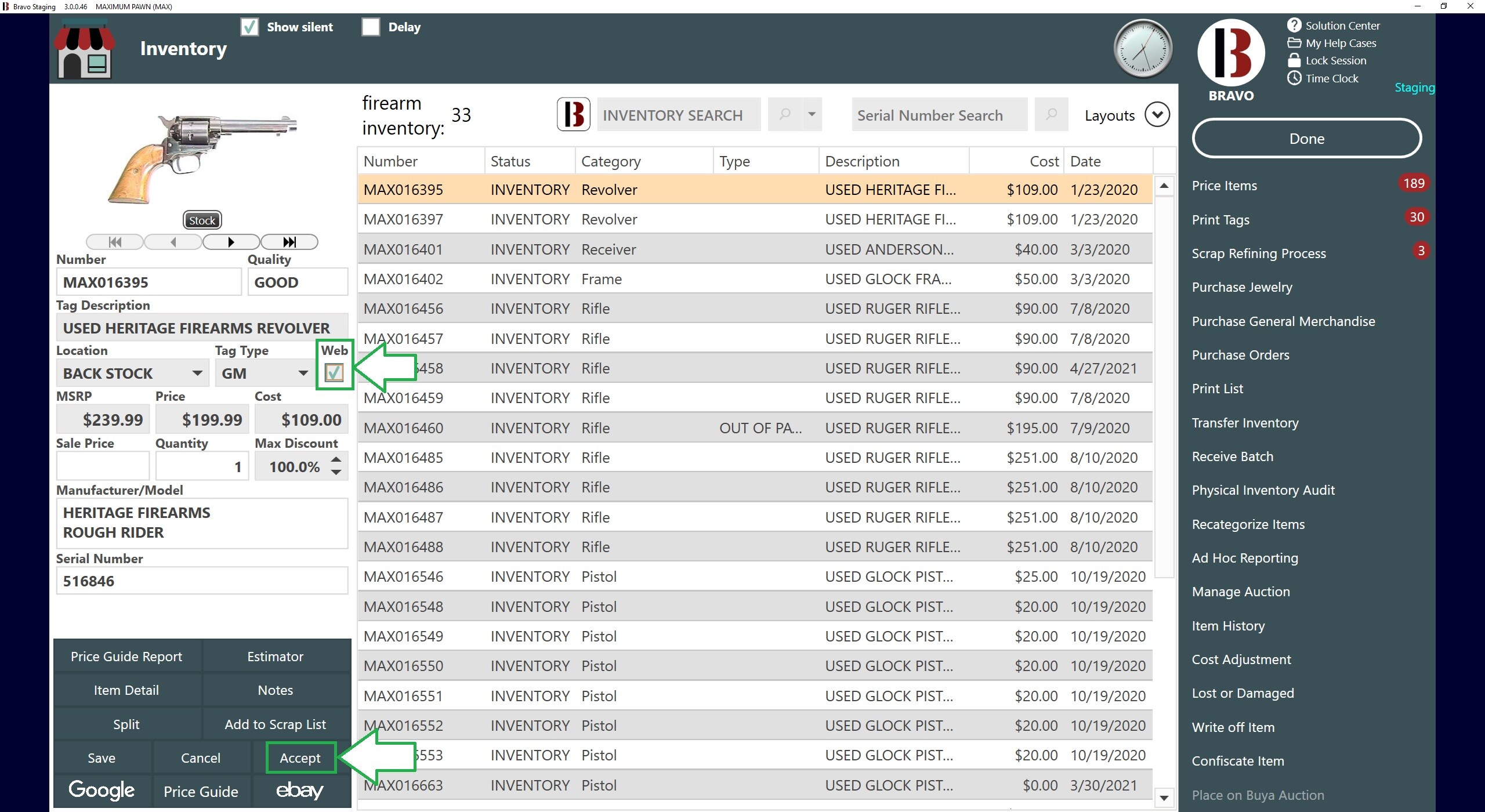The image size is (1485, 812).
Task: Go to the next item image
Action: [x=231, y=242]
